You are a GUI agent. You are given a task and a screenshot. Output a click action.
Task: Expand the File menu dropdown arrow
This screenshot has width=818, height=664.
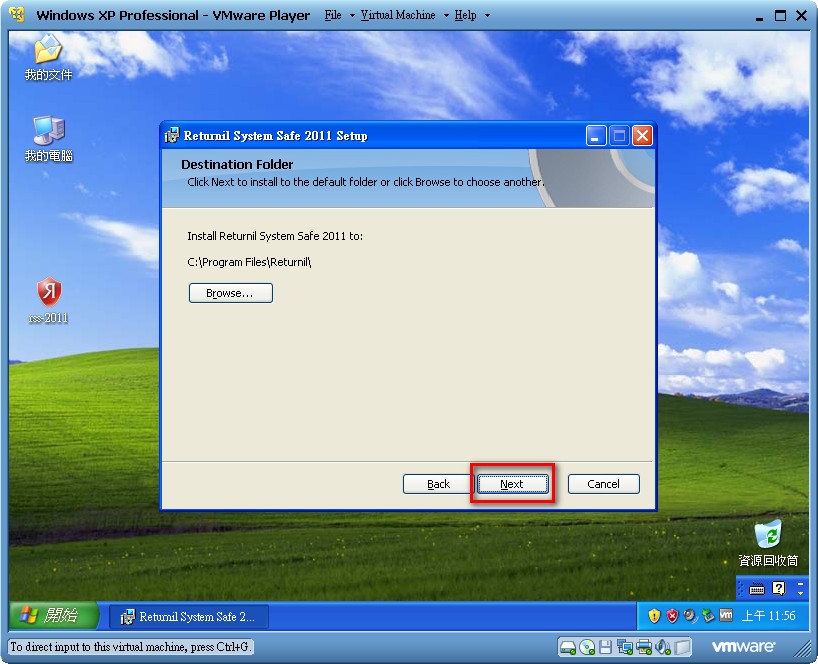352,16
